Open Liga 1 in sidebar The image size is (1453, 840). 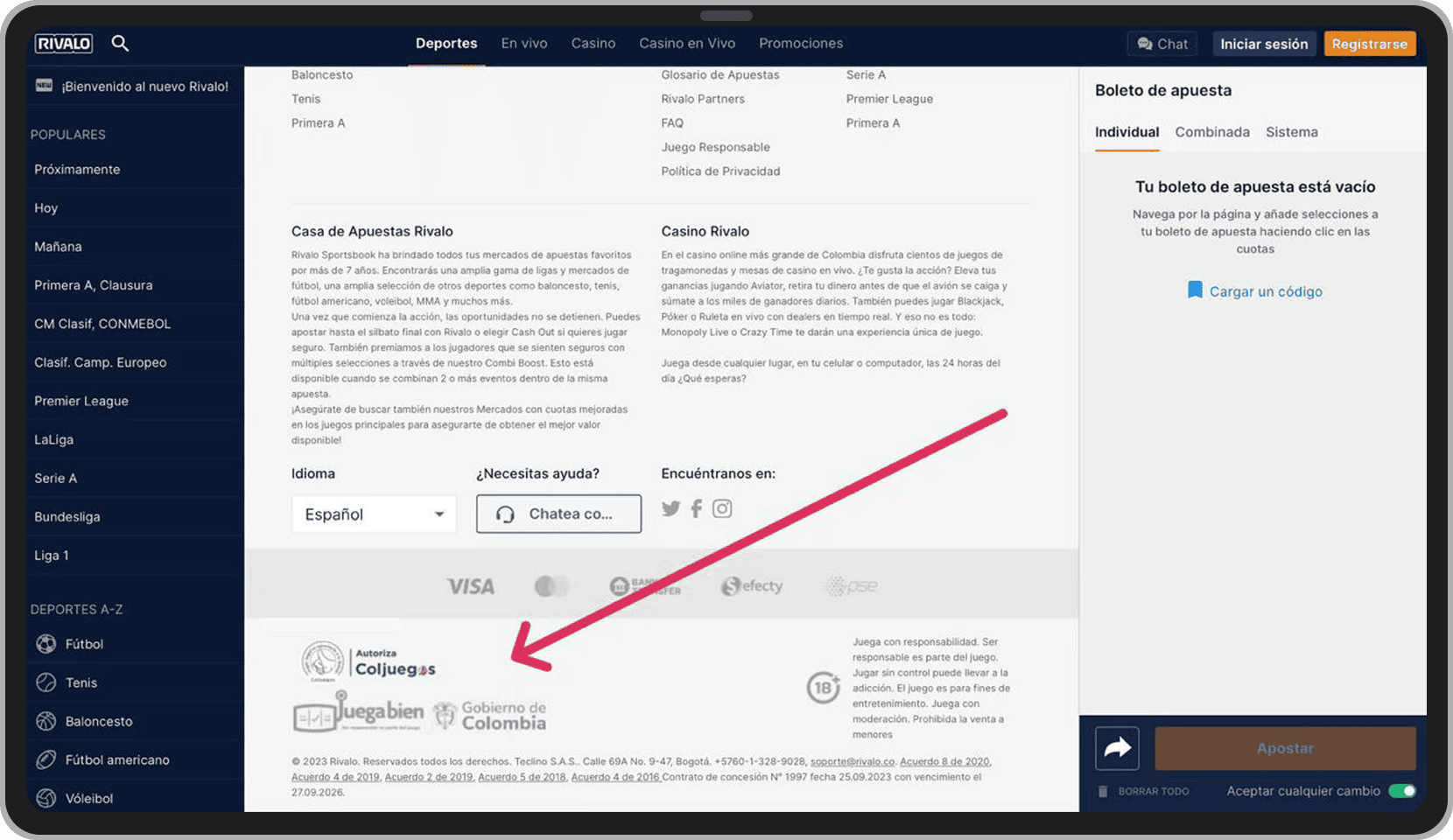pos(134,555)
